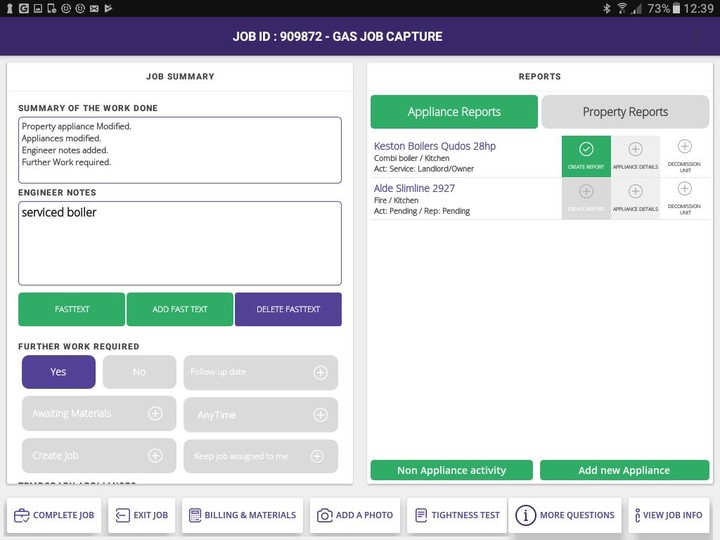Open Create Report for Alde Slimline 2927

pos(586,198)
